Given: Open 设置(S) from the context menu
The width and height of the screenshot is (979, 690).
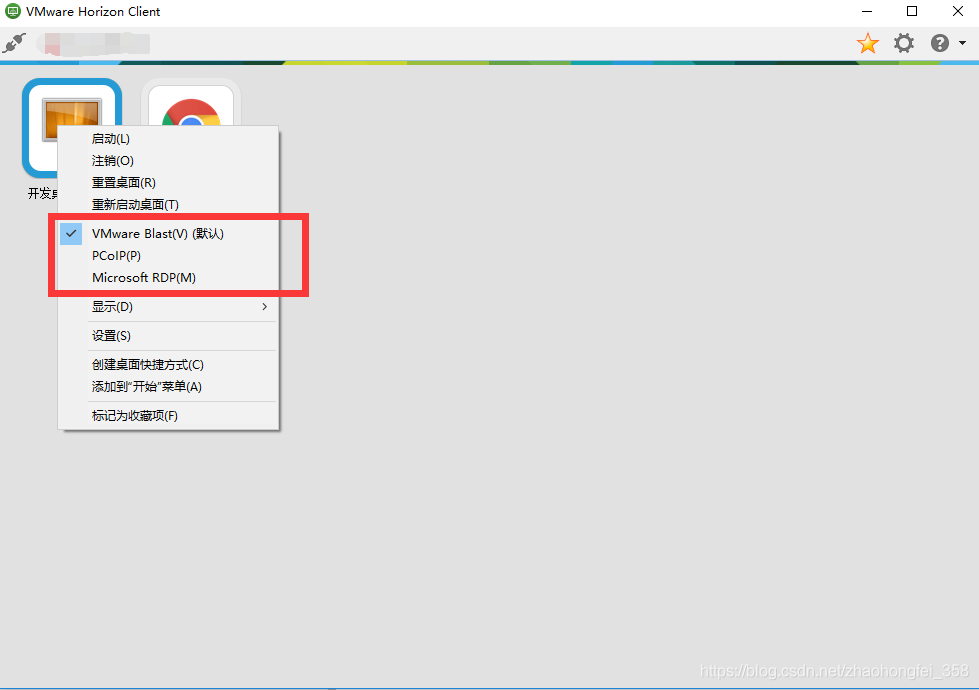Looking at the screenshot, I should 168,336.
